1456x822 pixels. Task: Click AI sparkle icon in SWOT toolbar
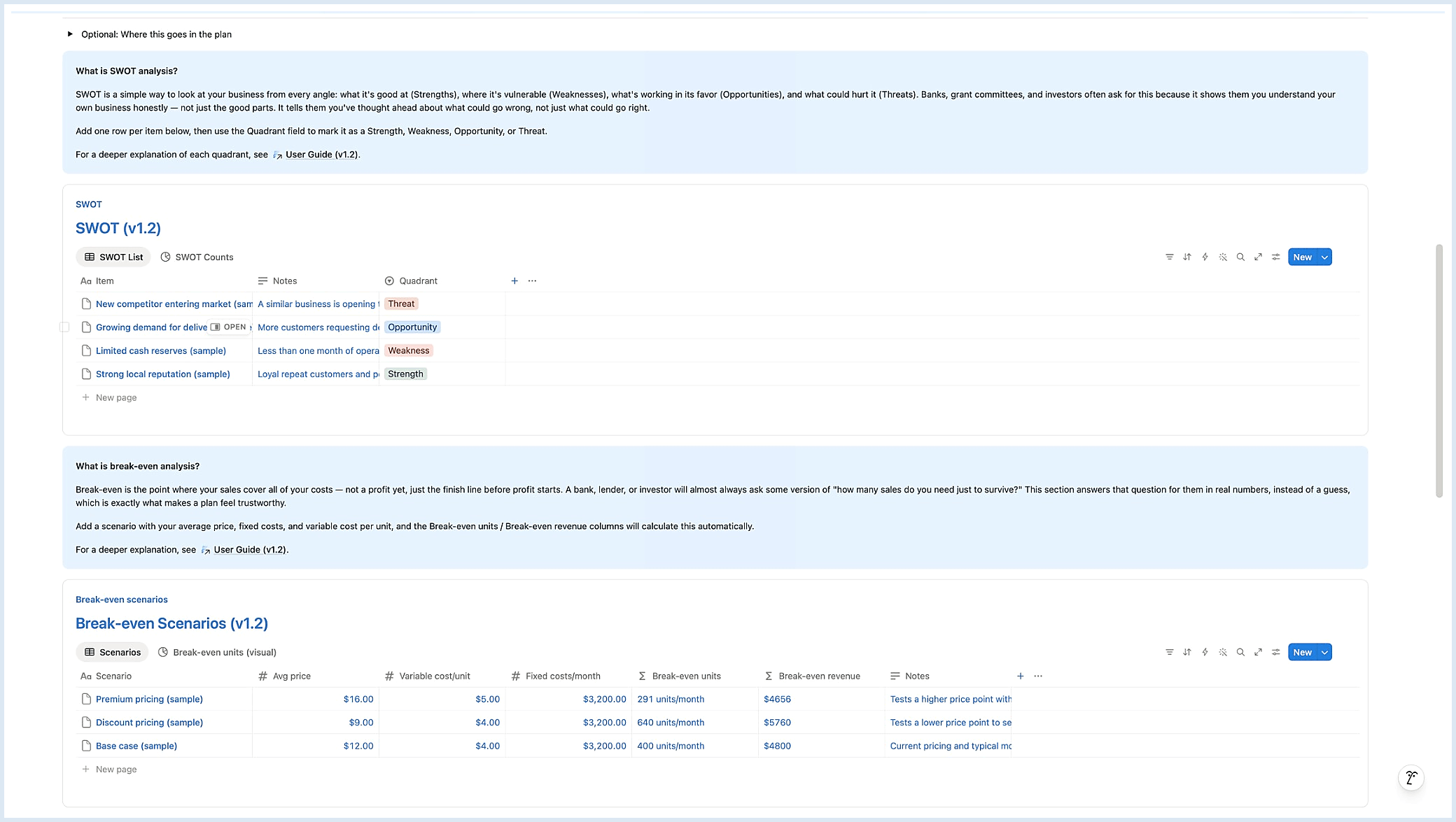tap(1223, 257)
